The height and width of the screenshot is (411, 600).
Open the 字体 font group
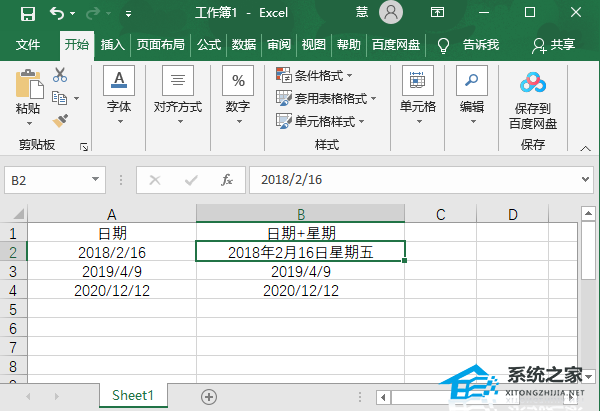coord(119,96)
